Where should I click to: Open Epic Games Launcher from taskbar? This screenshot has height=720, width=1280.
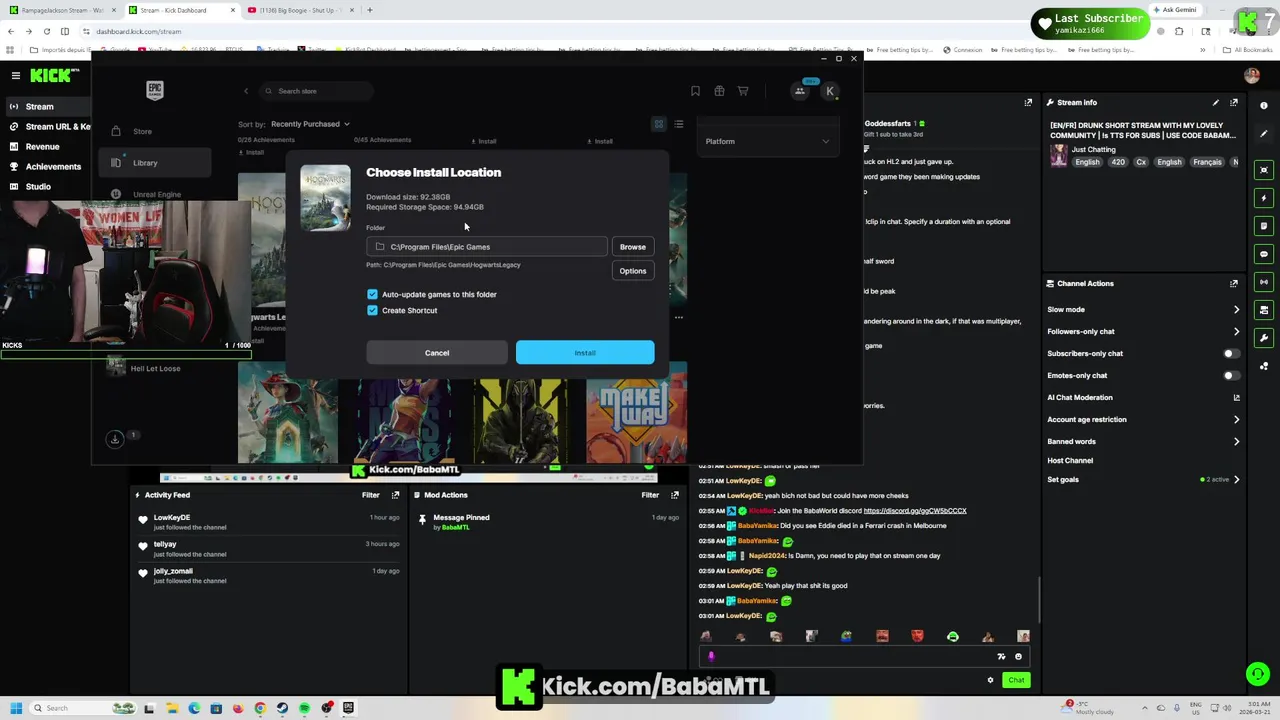click(x=348, y=708)
